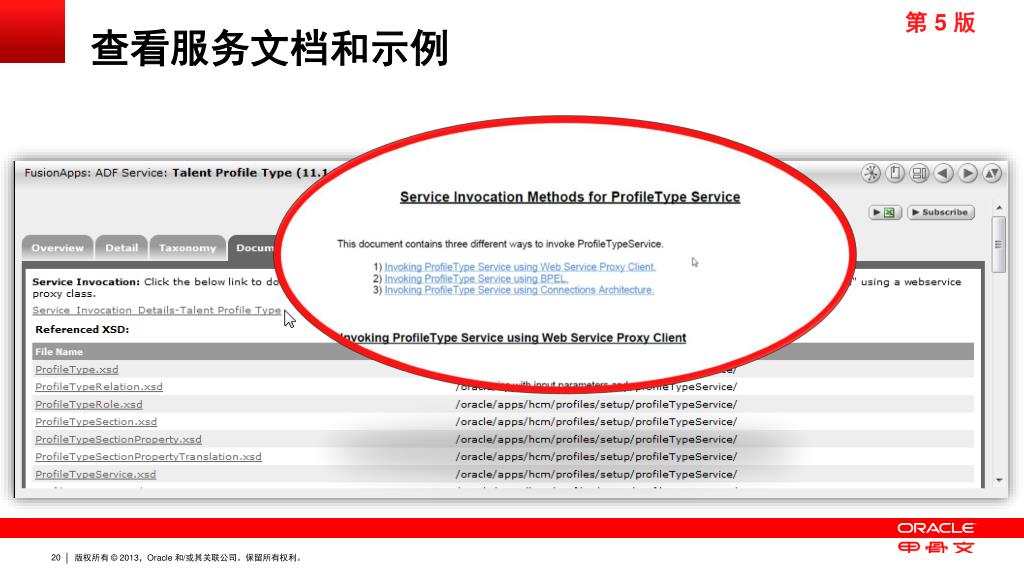Switch to the Detail tab
The height and width of the screenshot is (576, 1024).
tap(121, 248)
